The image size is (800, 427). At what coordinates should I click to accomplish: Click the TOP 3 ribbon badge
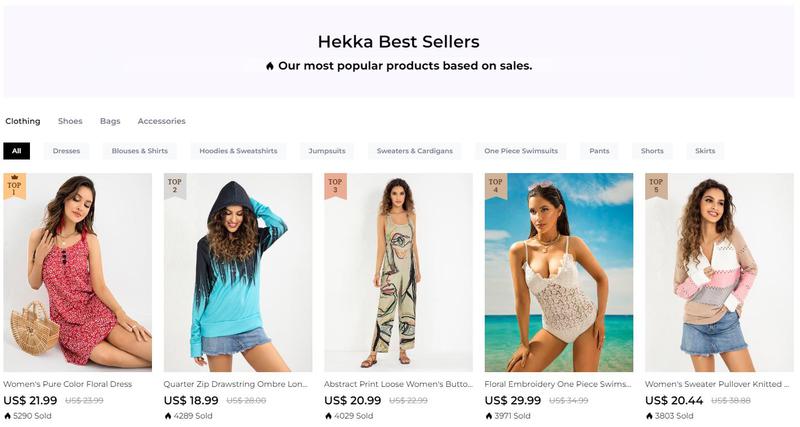(x=335, y=186)
